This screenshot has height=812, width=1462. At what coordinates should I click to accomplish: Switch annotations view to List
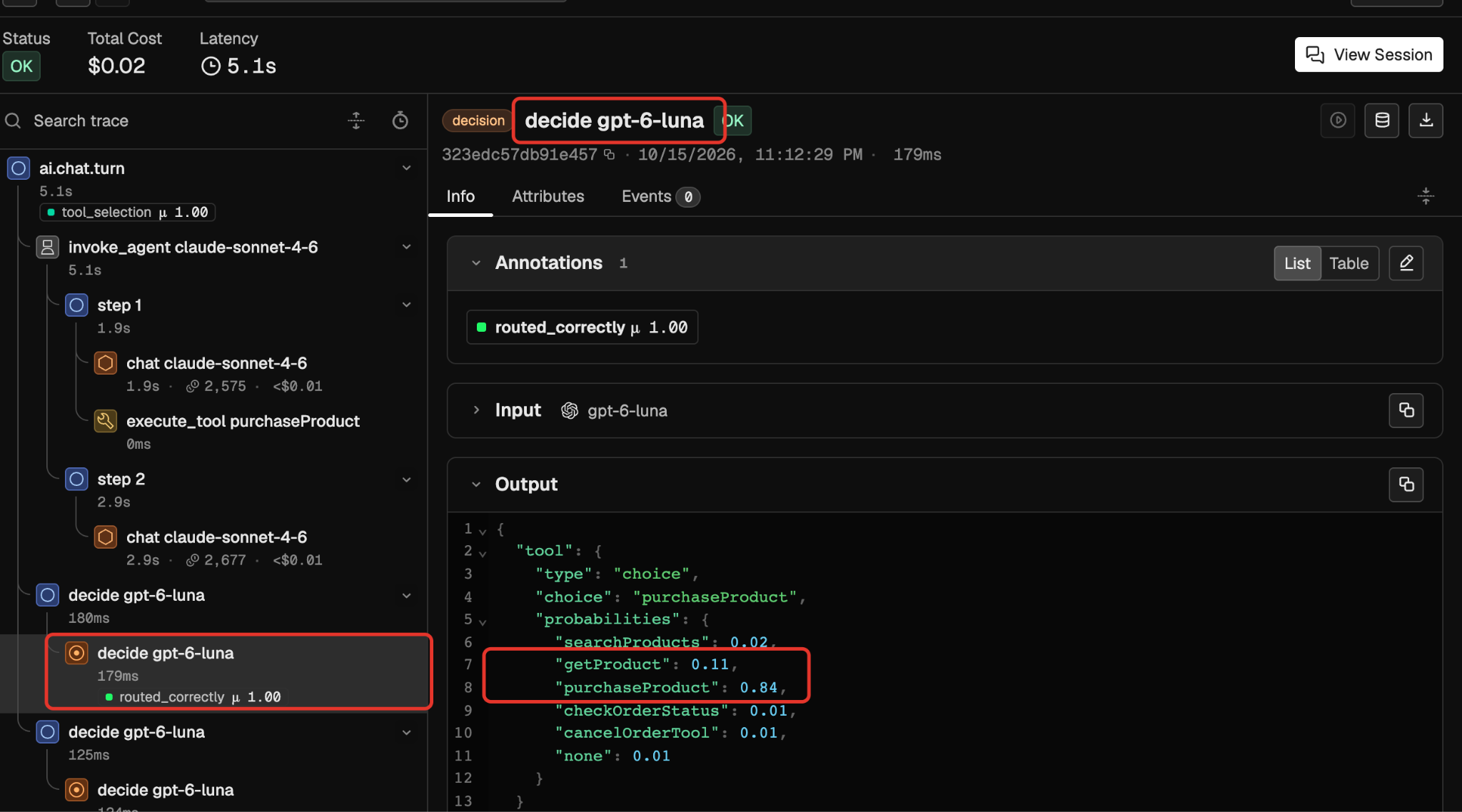1297,263
